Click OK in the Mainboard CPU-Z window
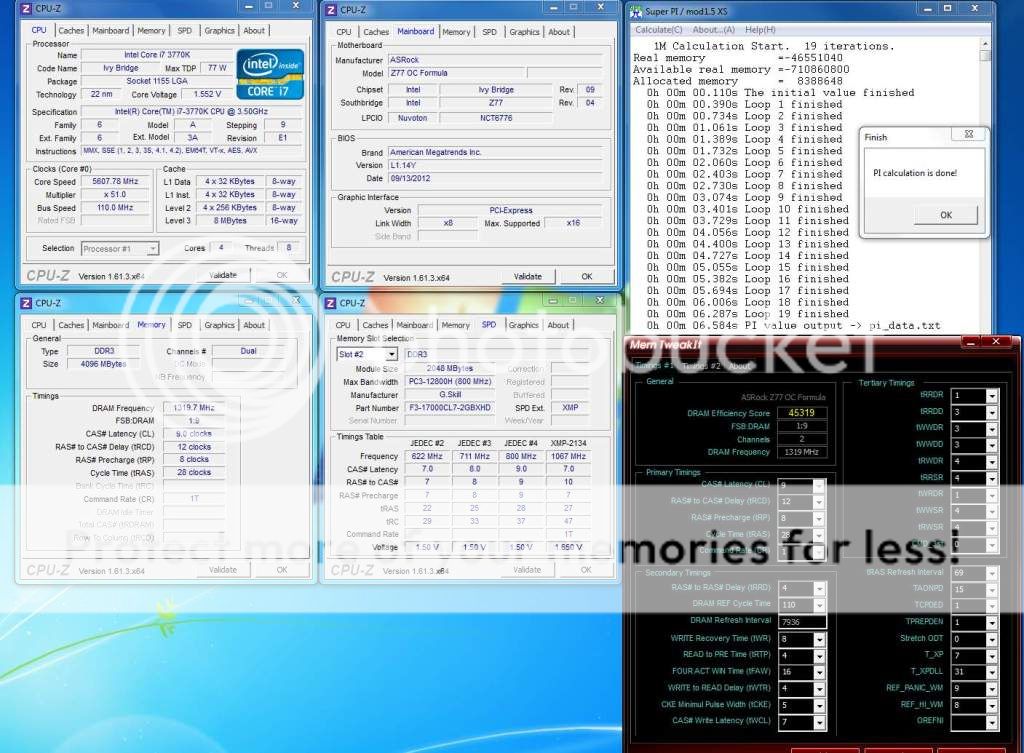Screen dimensions: 1024x753 click(586, 277)
